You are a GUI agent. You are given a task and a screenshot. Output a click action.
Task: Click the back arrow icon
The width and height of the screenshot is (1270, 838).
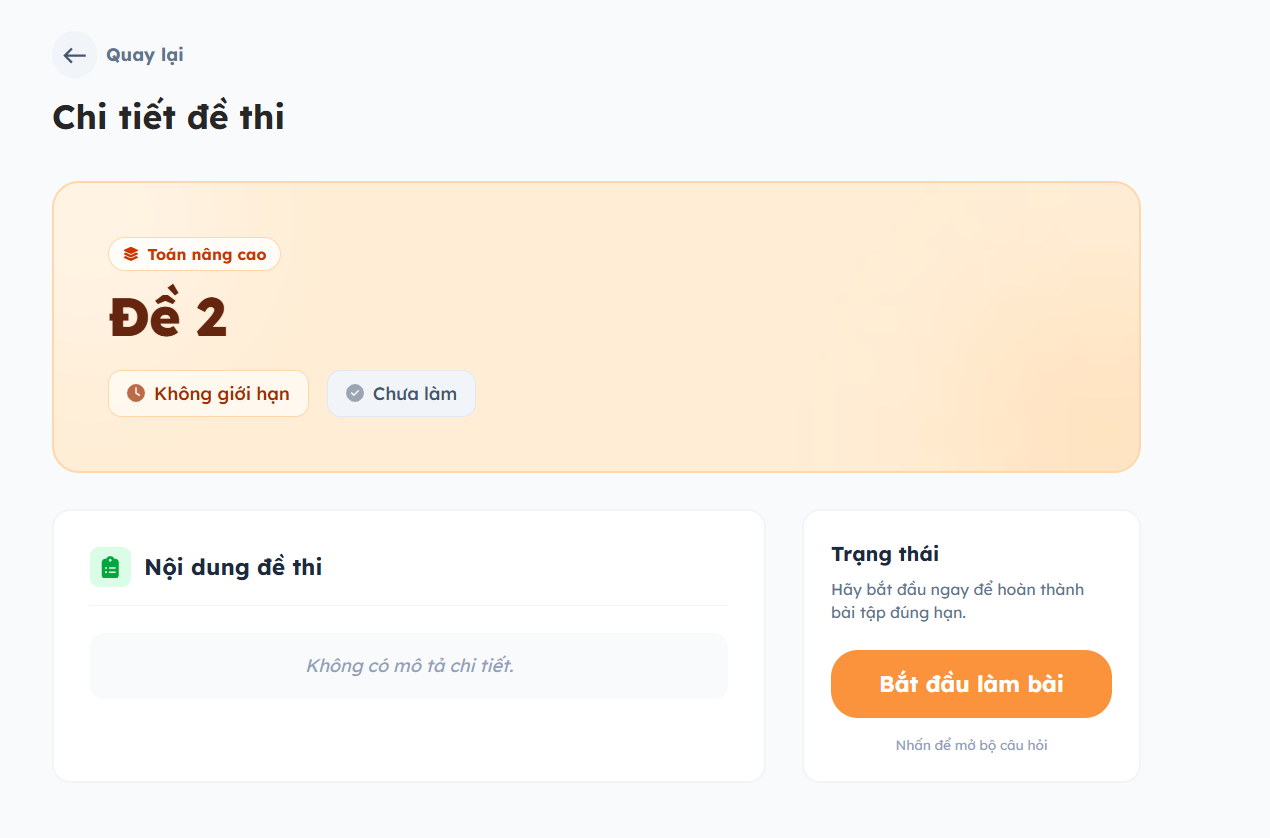pos(74,55)
